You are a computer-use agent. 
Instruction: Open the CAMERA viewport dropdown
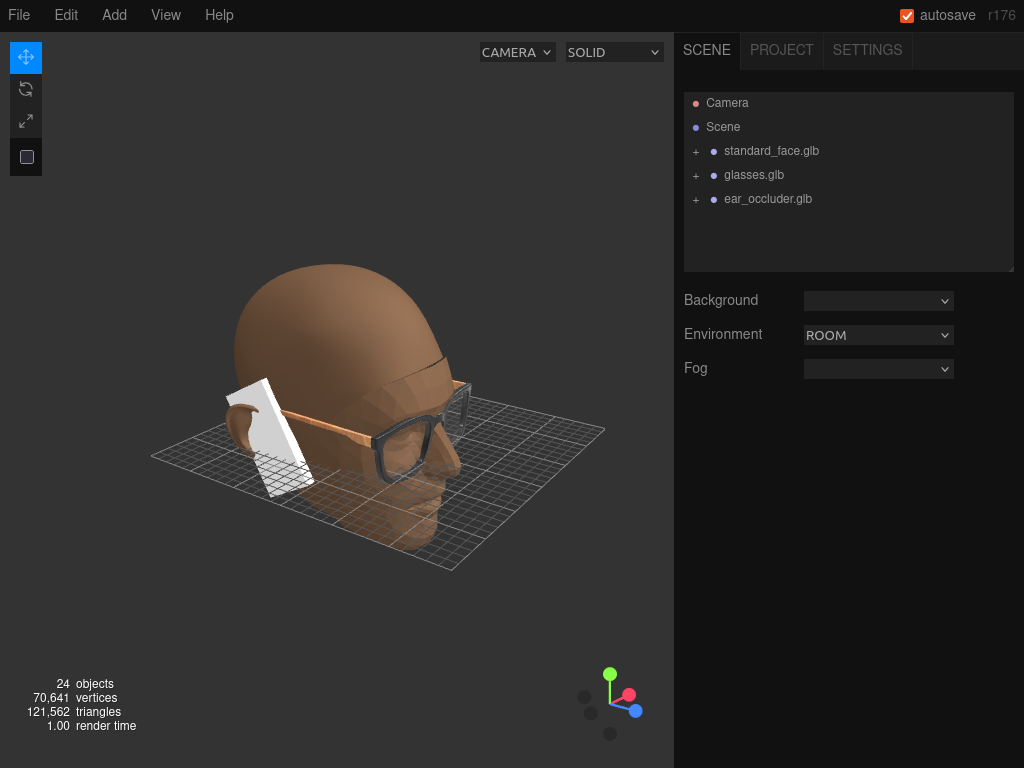[x=518, y=52]
